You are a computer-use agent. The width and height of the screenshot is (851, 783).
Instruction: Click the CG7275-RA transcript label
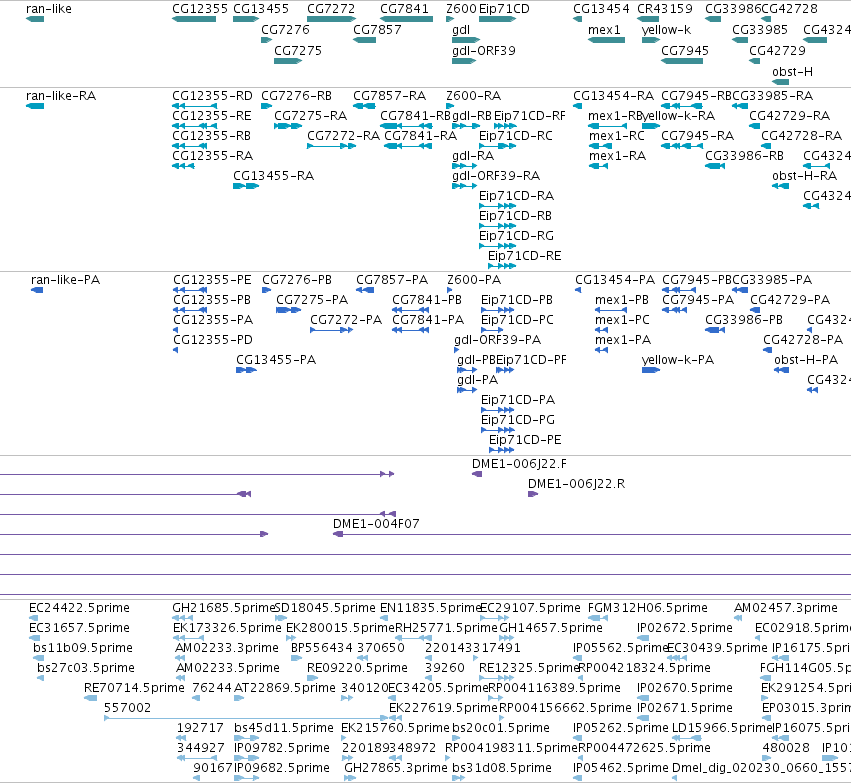click(x=310, y=116)
